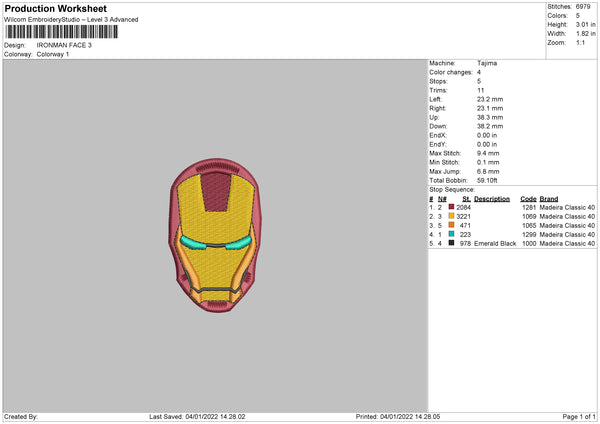Click the 'Brand' column header
This screenshot has height=424, width=600.
549,199
